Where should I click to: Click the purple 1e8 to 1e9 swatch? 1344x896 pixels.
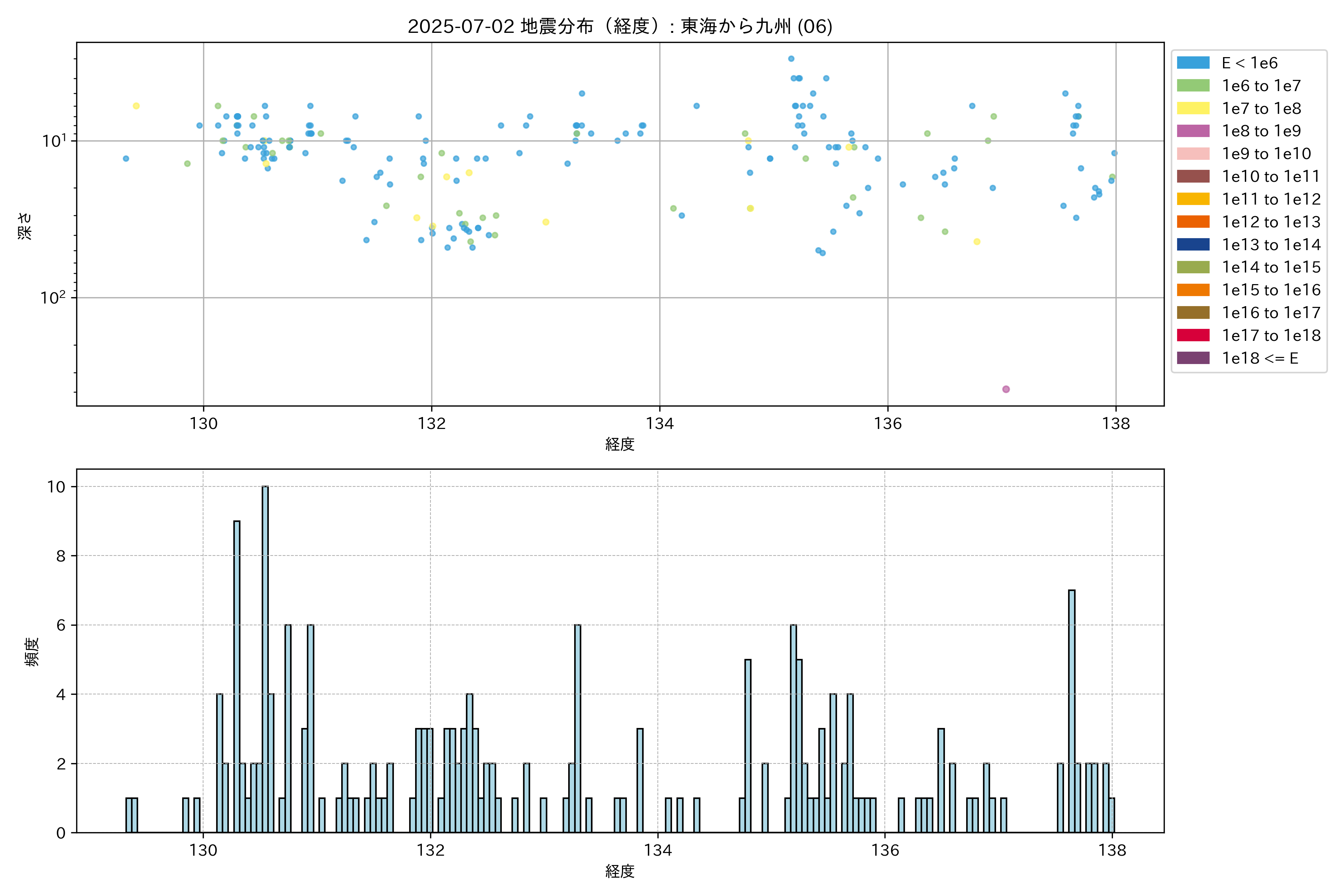1193,131
